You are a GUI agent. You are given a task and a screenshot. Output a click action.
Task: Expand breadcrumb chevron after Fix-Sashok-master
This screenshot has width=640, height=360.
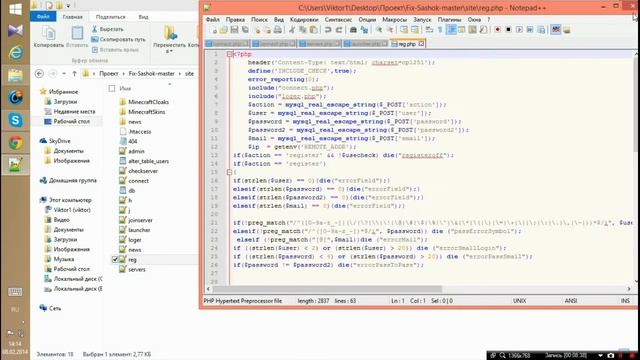180,74
